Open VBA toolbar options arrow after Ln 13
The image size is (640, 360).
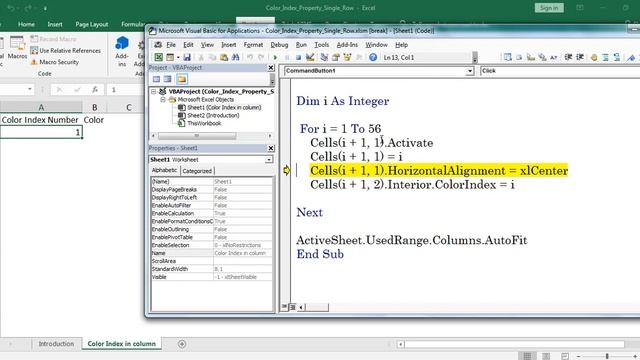tap(475, 58)
